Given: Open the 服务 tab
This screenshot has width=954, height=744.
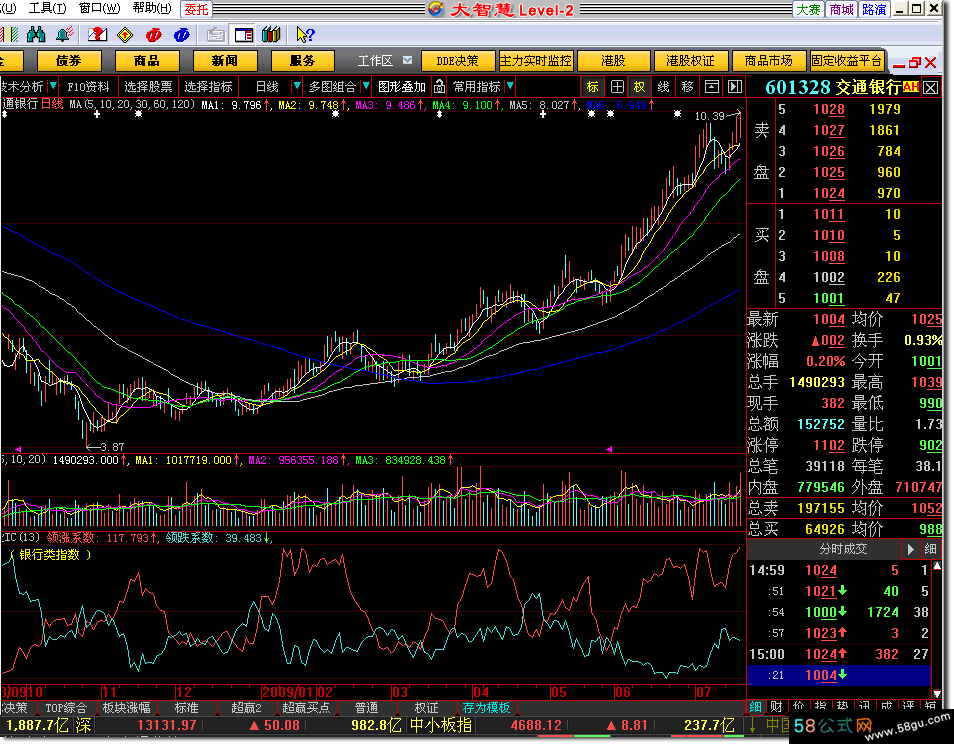Looking at the screenshot, I should pos(302,61).
